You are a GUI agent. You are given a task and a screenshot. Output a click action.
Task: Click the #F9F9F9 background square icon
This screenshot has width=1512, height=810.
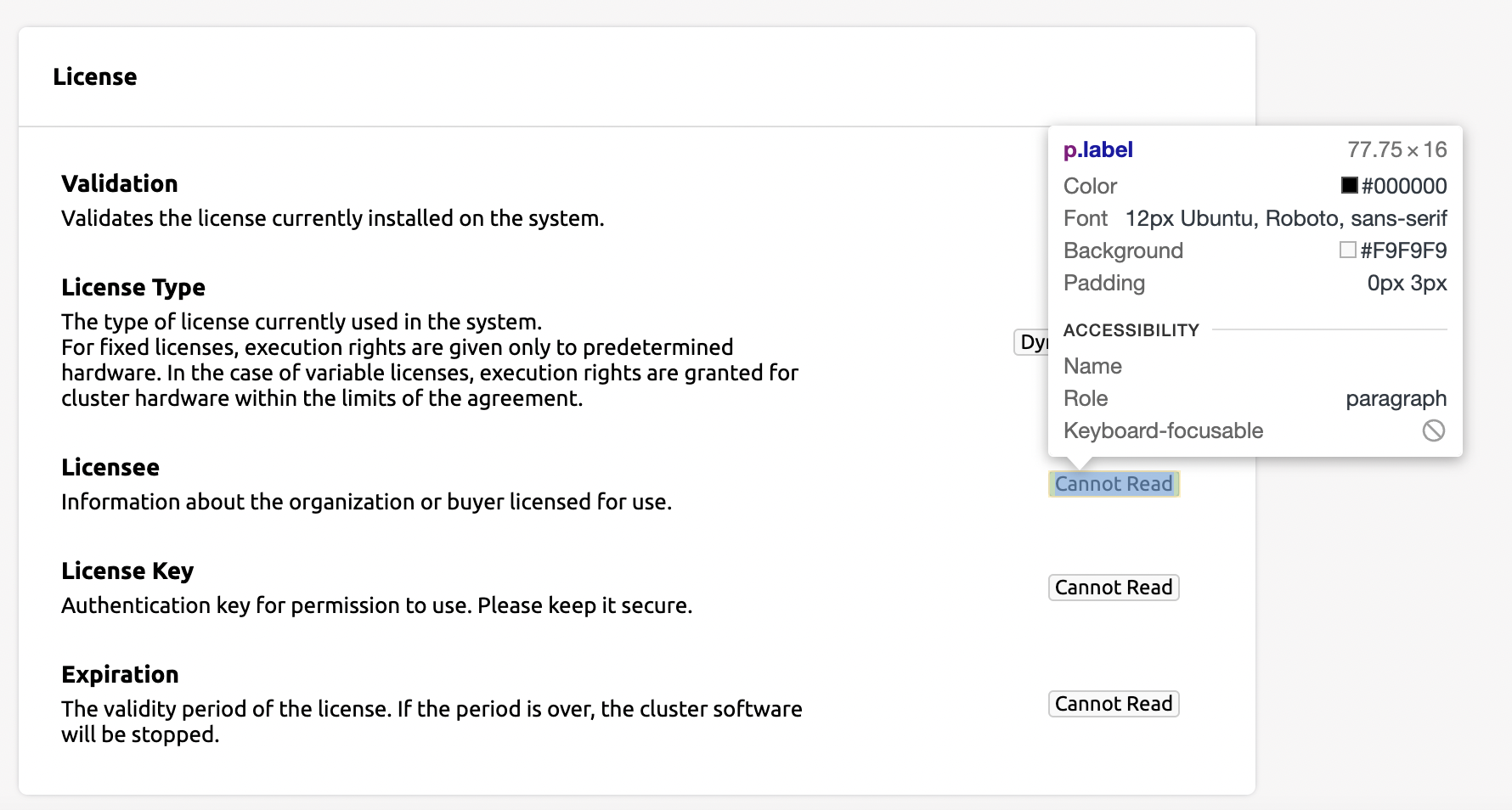[1348, 250]
